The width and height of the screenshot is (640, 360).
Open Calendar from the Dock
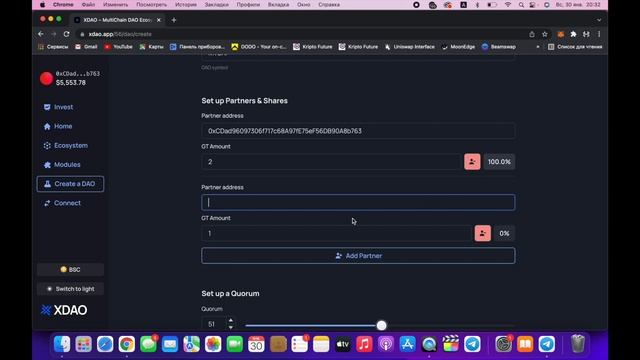pos(256,344)
